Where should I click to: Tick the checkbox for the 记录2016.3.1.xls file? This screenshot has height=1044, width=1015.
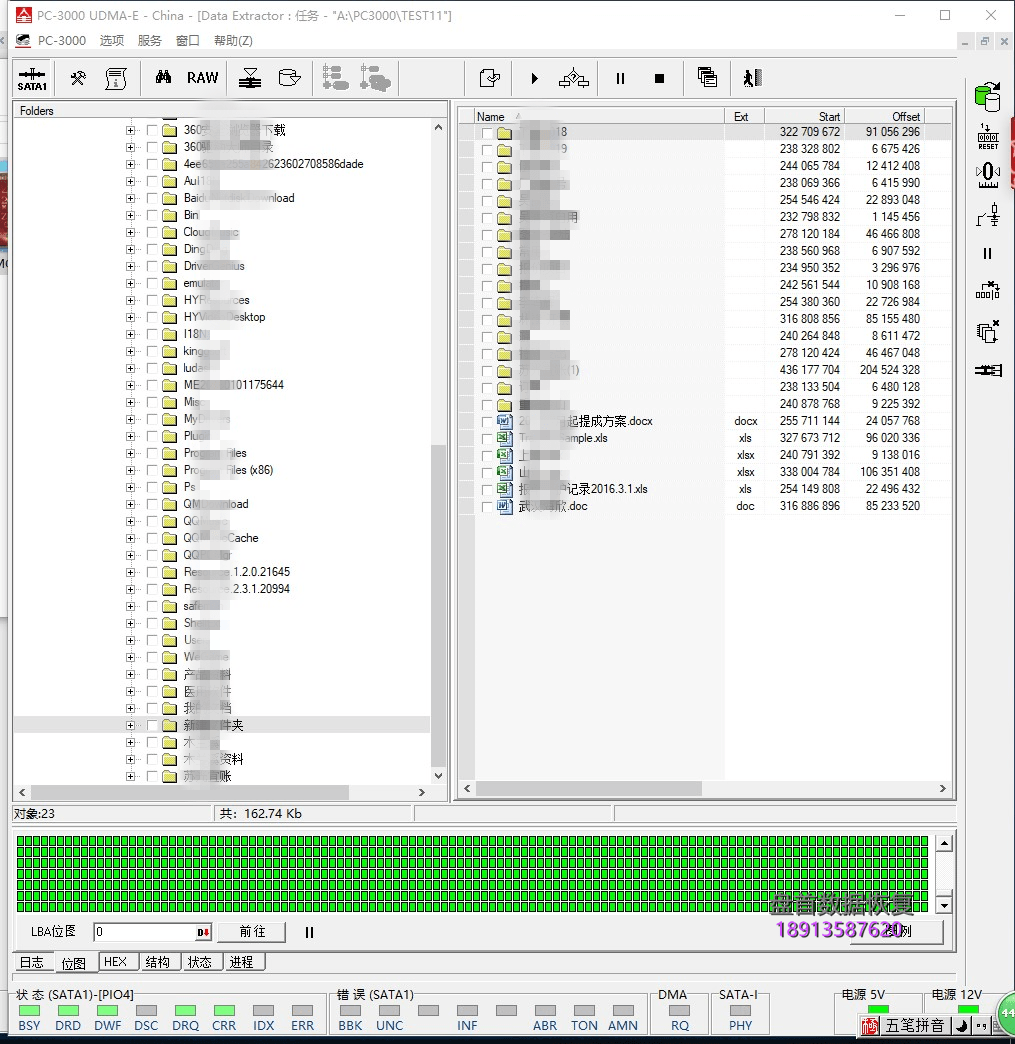pos(487,489)
